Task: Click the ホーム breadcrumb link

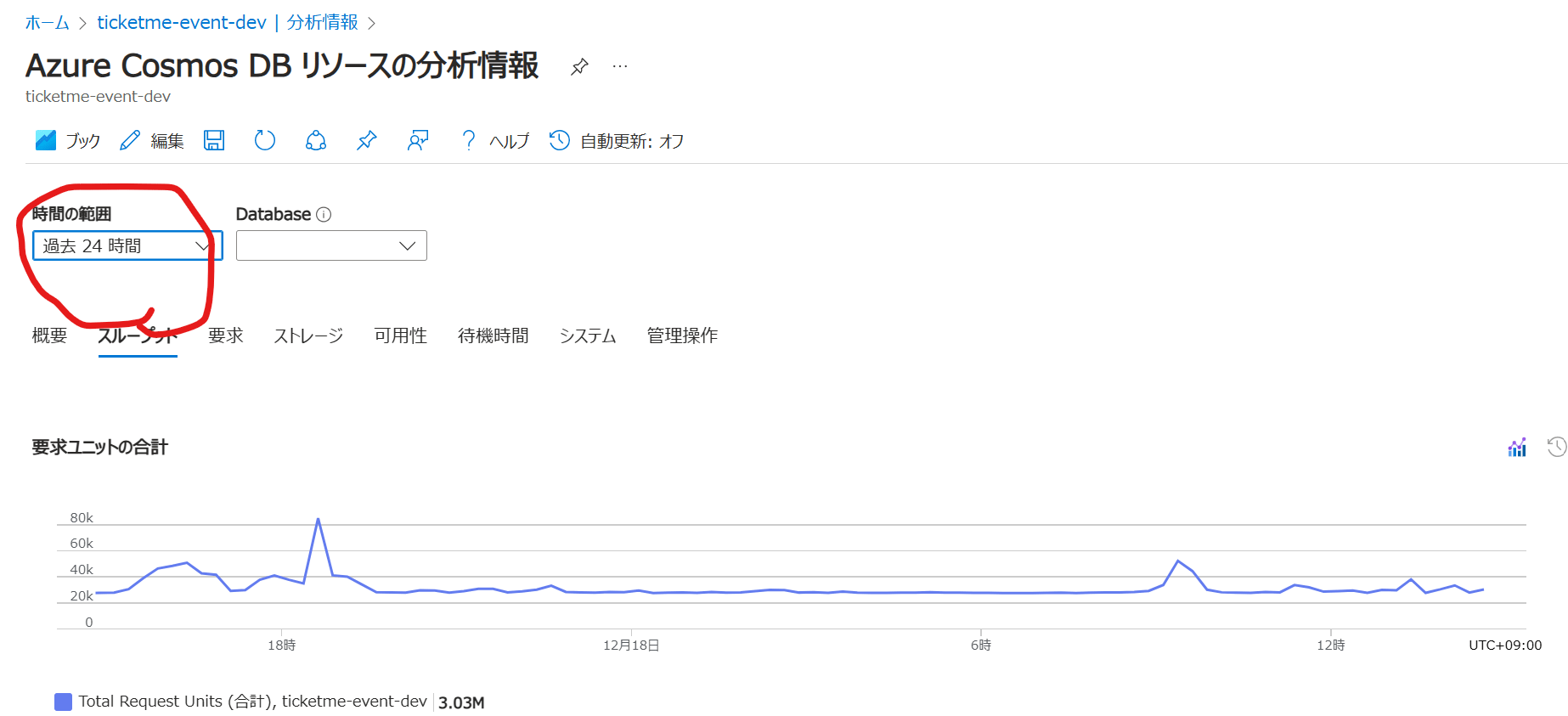Action: point(47,23)
